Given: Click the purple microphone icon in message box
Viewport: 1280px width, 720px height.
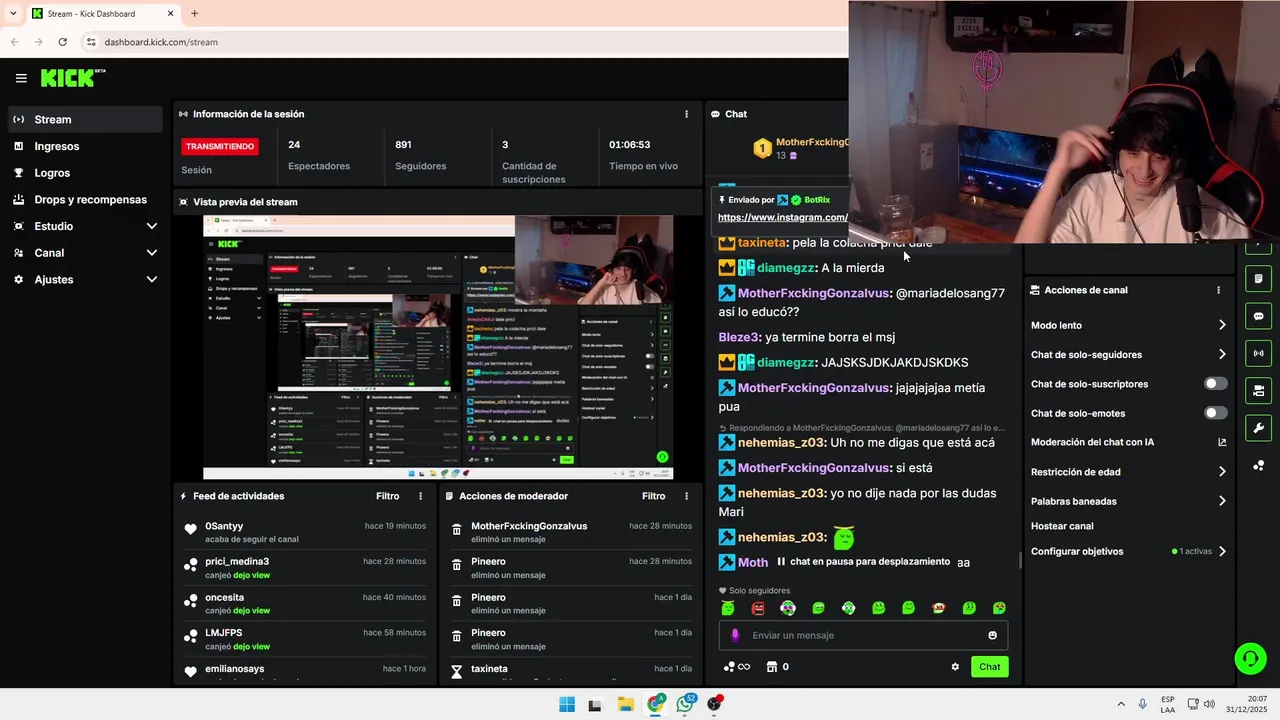Looking at the screenshot, I should [x=735, y=635].
